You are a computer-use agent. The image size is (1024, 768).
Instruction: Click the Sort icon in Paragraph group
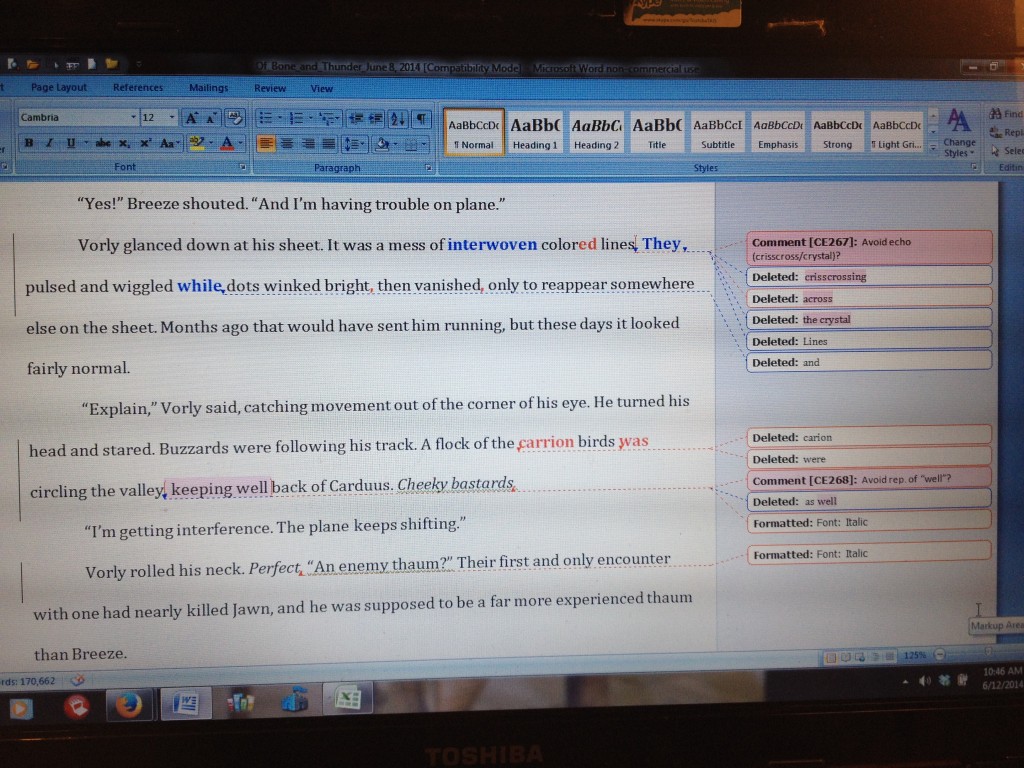(399, 118)
